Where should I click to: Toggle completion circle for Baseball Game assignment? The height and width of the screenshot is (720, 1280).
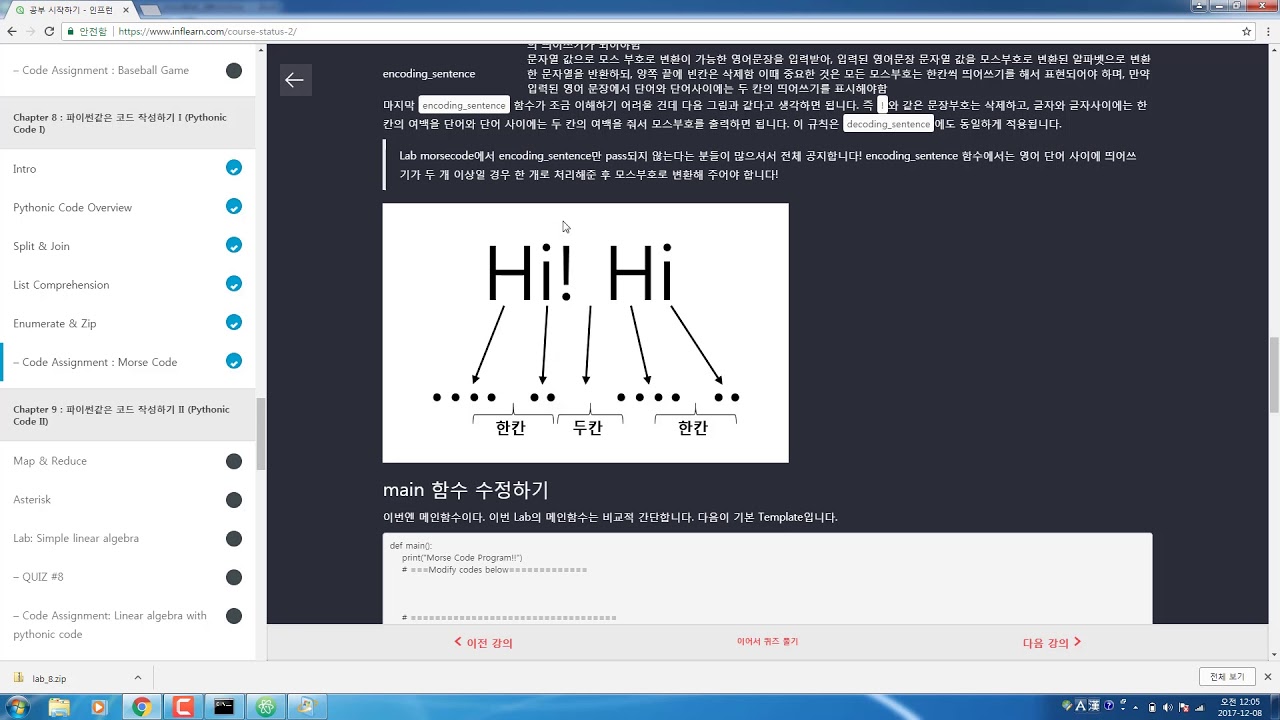(x=234, y=71)
